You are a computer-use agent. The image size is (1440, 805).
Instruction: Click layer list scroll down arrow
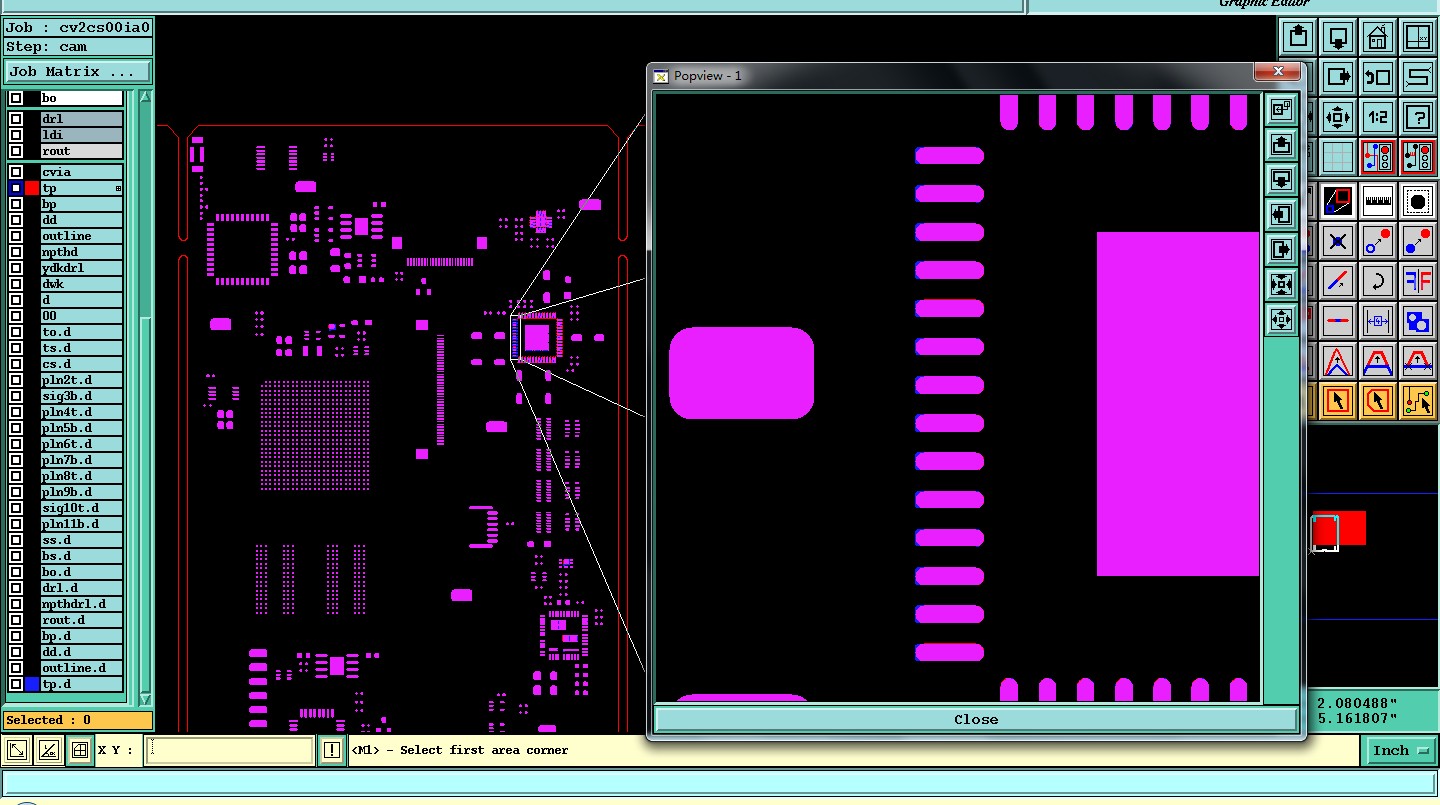coord(145,698)
